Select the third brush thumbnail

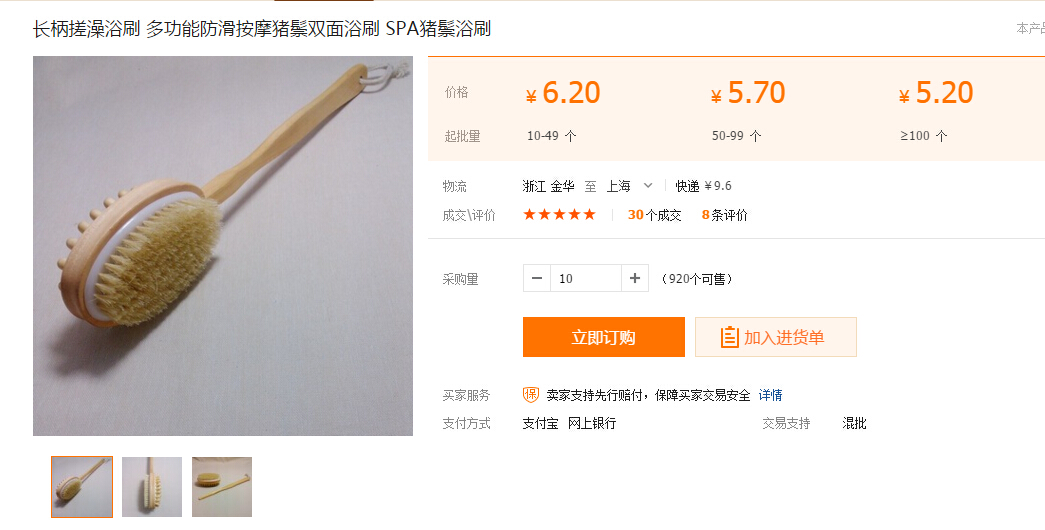(x=222, y=487)
